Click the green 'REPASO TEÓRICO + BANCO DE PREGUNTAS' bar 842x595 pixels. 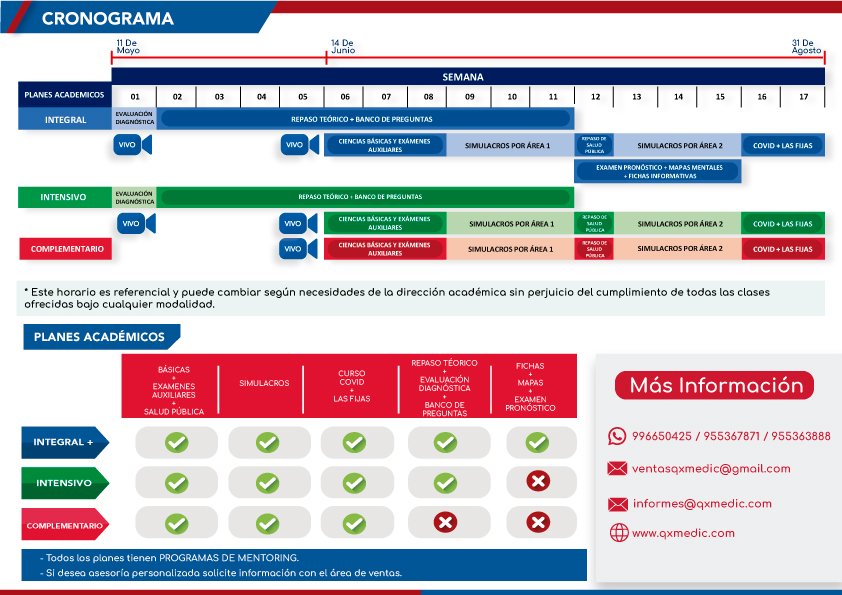pyautogui.click(x=365, y=197)
